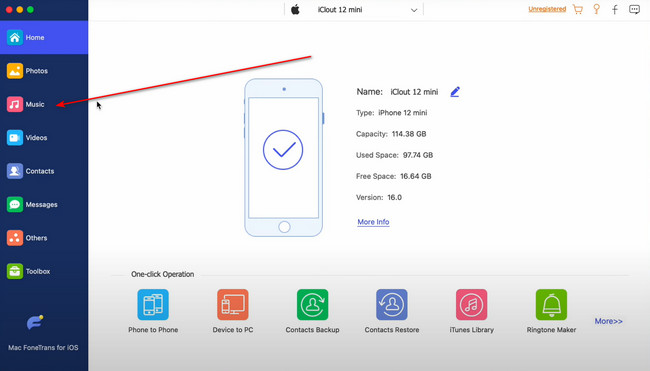This screenshot has width=650, height=371.
Task: Launch Device to PC transfer
Action: 233,311
